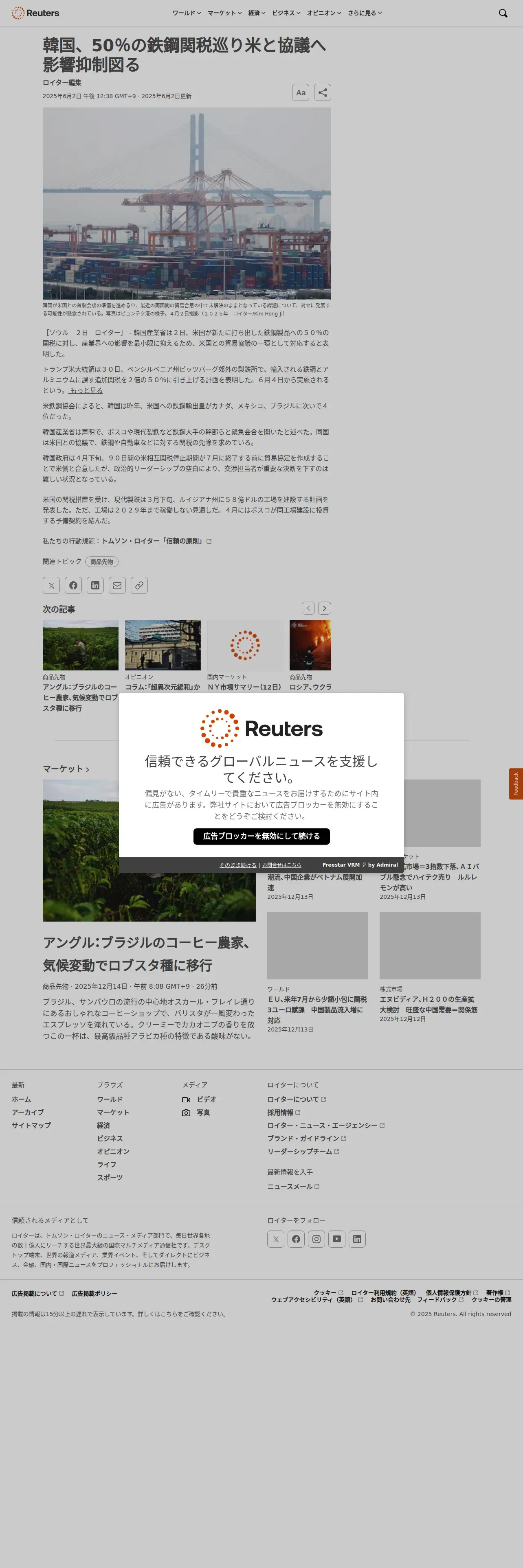This screenshot has height=1568, width=523.
Task: Click the もっと見る link in the article
Action: click(x=85, y=390)
